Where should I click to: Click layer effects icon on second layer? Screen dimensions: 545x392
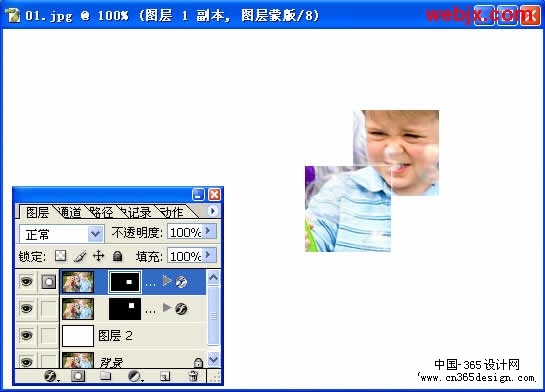pos(181,309)
